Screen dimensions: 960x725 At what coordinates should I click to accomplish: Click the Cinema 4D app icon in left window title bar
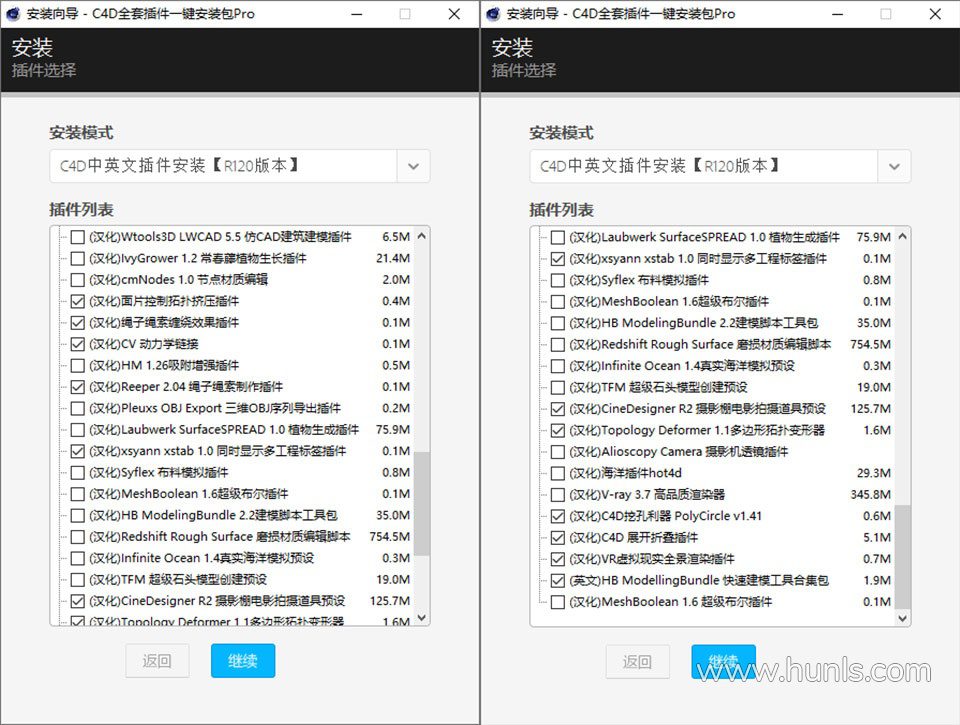[x=12, y=13]
